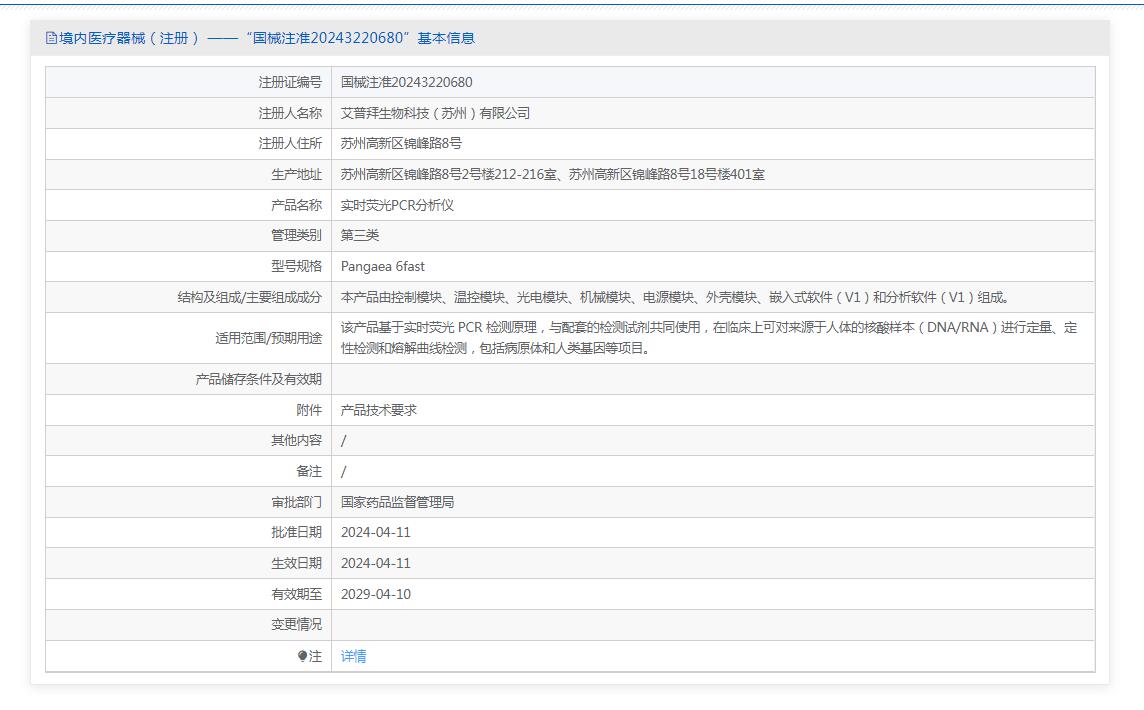Select approving department 国家药品监督管理局
This screenshot has height=710, width=1144.
point(398,502)
